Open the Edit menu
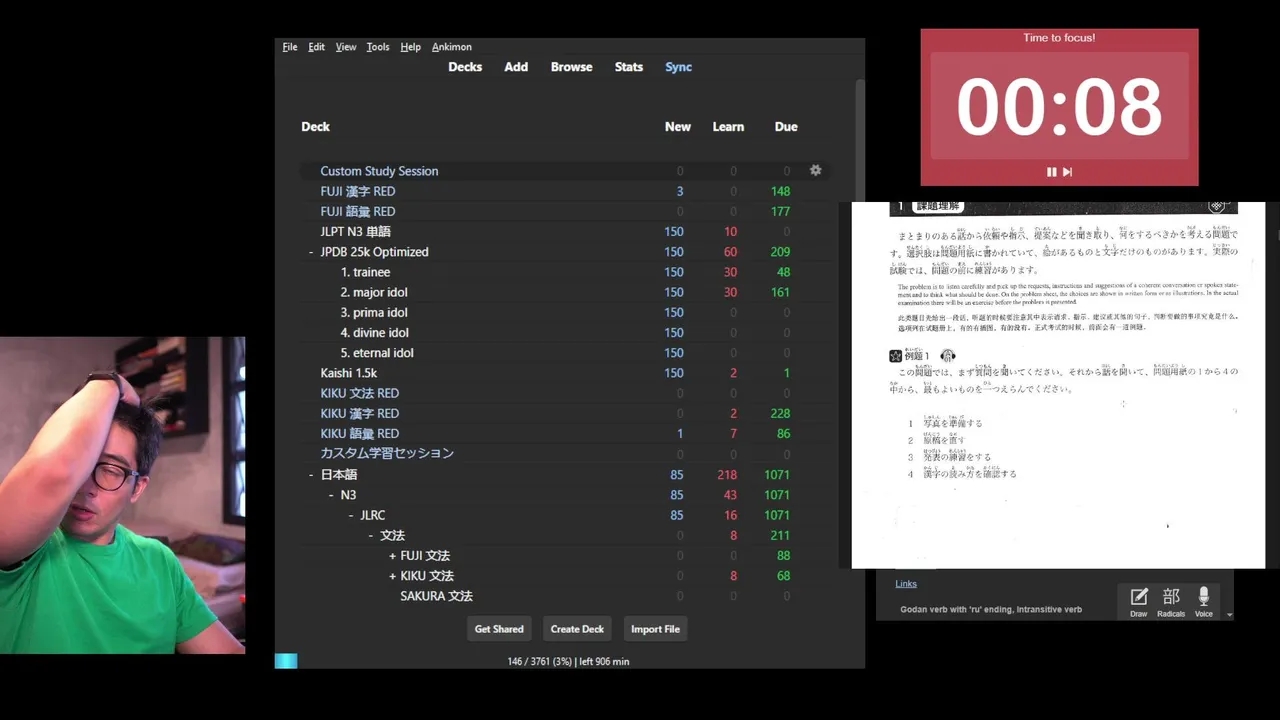 coord(316,47)
